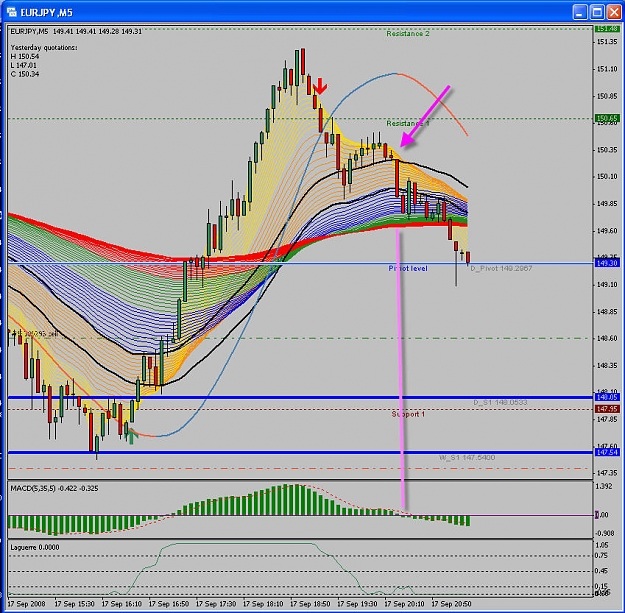Click '17 Sep 20:10' on time axis
The image size is (625, 613).
pos(404,604)
